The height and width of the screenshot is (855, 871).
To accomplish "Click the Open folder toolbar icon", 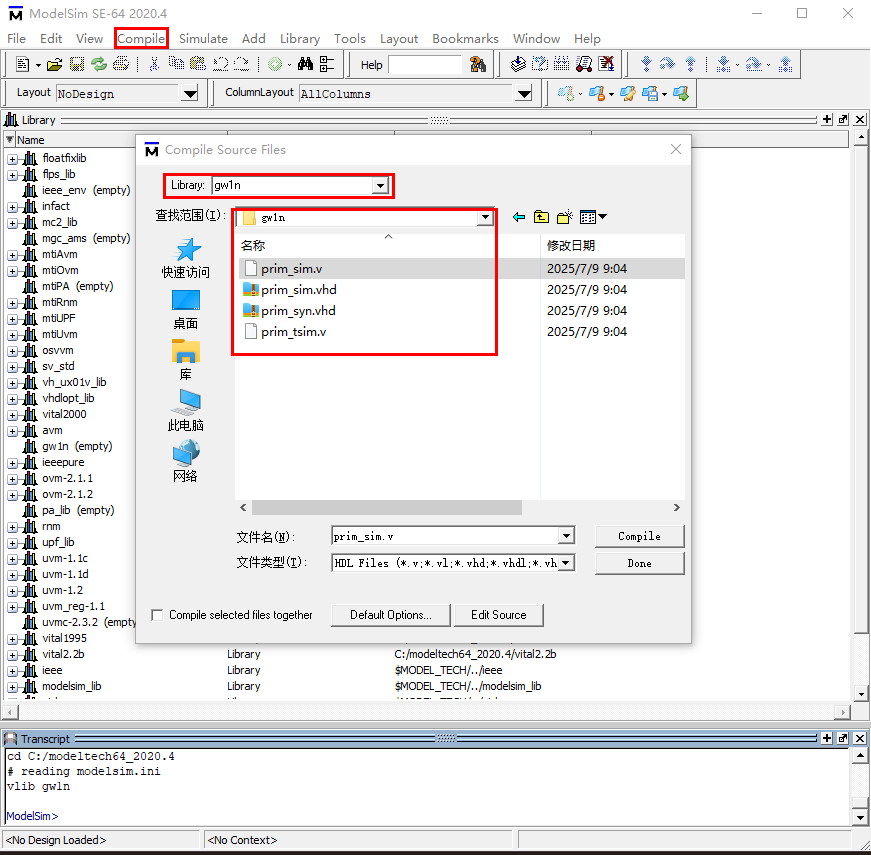I will click(54, 64).
